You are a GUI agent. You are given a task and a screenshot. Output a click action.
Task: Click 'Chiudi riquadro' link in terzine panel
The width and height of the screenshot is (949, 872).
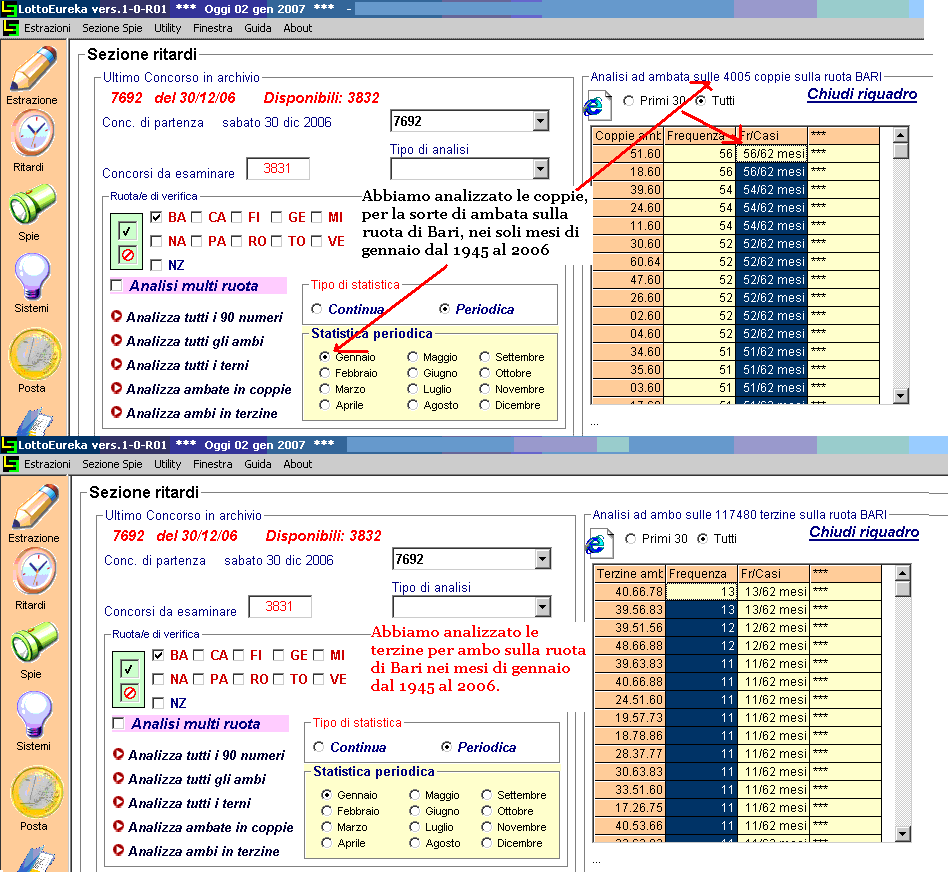[x=864, y=533]
